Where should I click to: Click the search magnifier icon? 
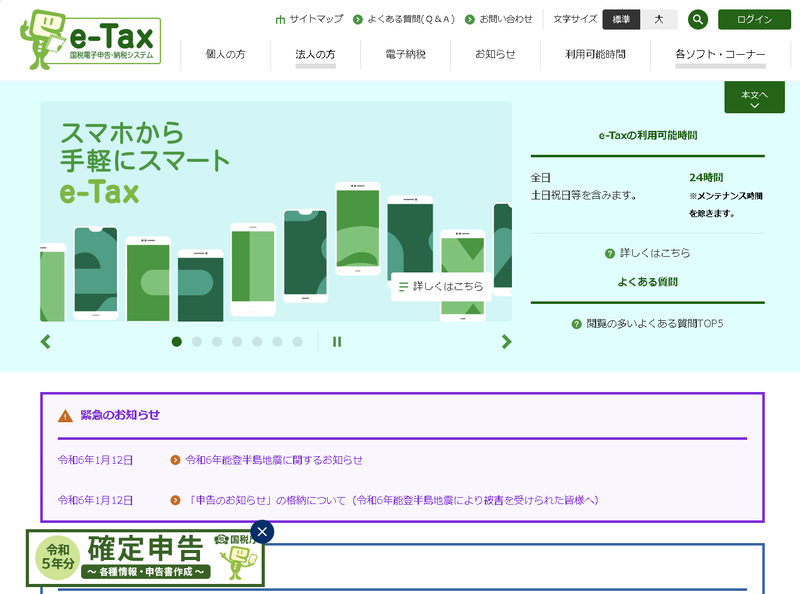[699, 19]
